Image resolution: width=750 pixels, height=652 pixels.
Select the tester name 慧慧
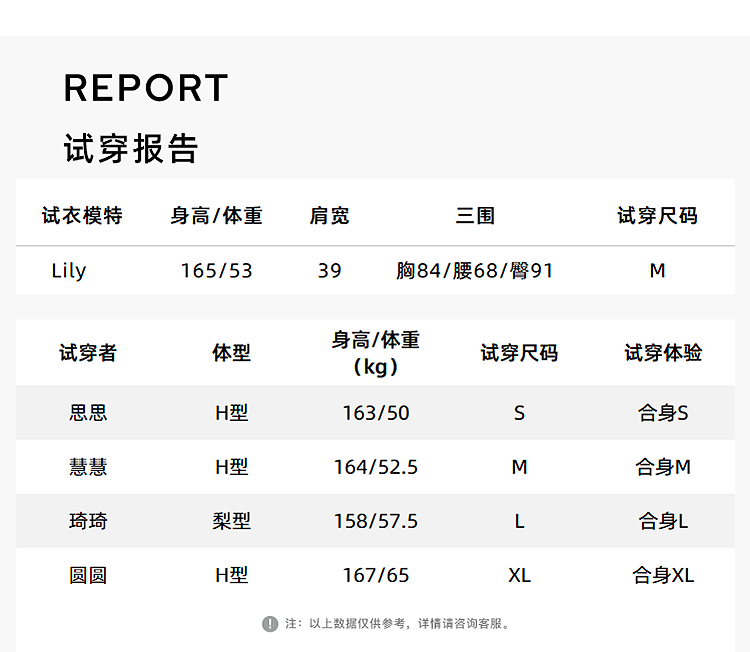88,467
